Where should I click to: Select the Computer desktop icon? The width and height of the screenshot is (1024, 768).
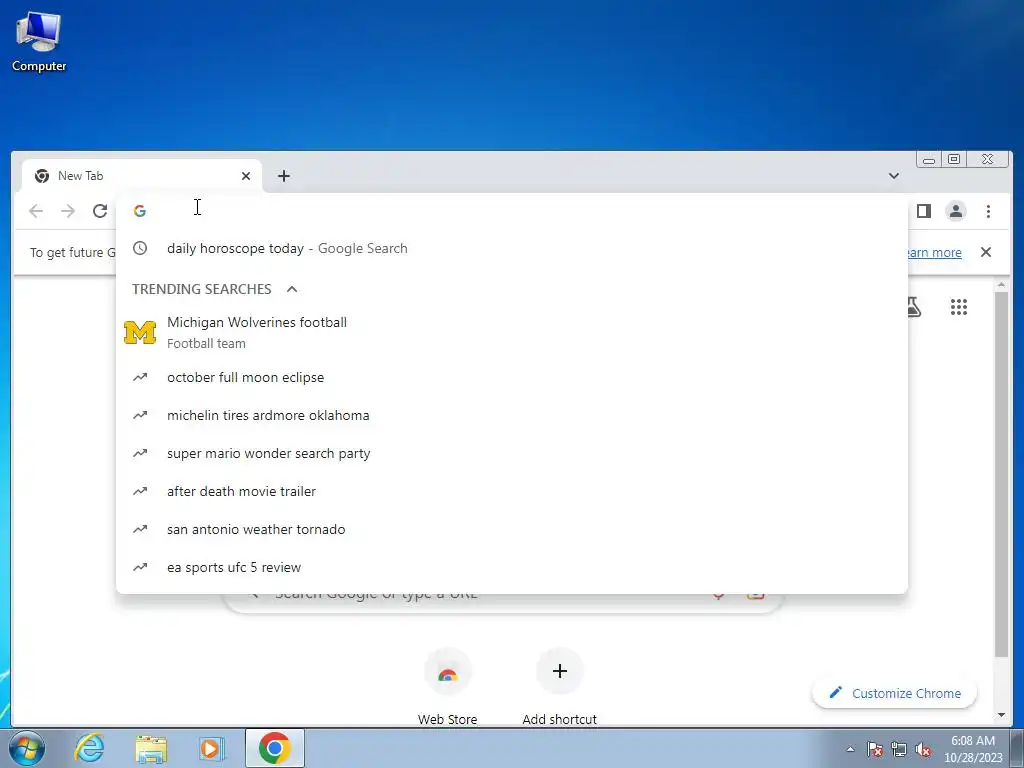coord(39,42)
